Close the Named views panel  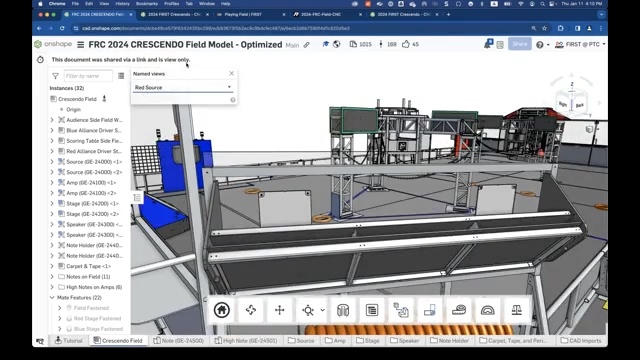point(231,73)
